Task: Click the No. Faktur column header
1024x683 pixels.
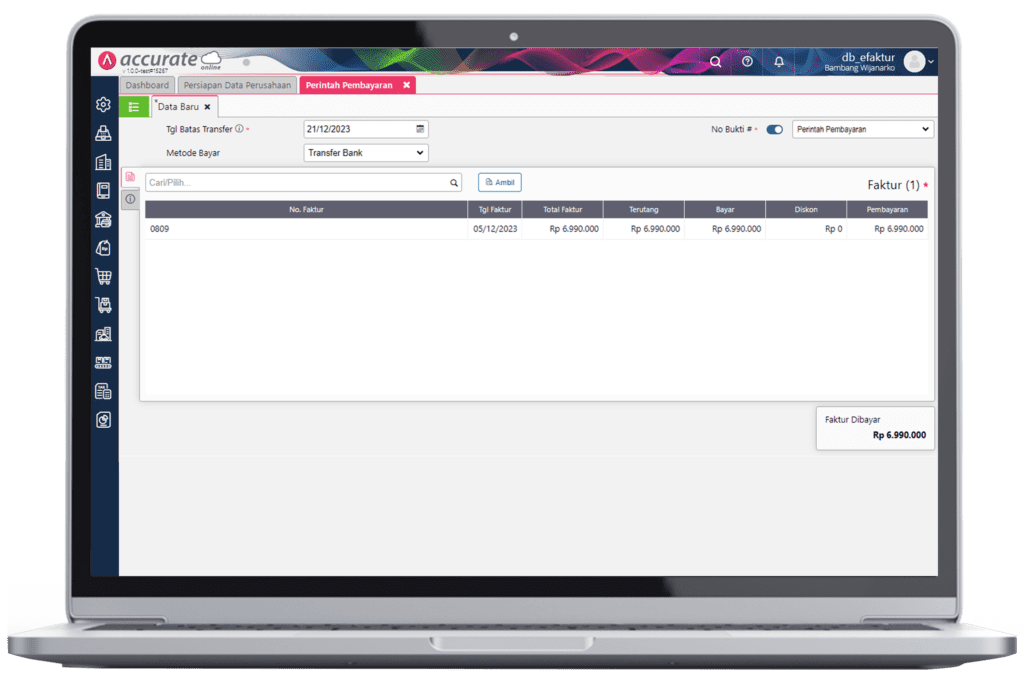Action: [x=306, y=210]
